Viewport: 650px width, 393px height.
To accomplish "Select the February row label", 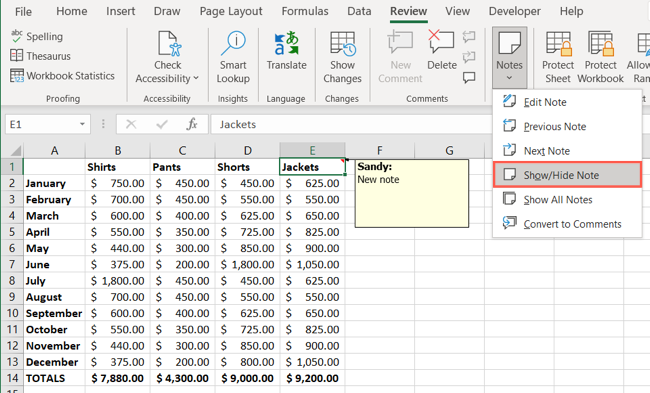I will [54, 199].
